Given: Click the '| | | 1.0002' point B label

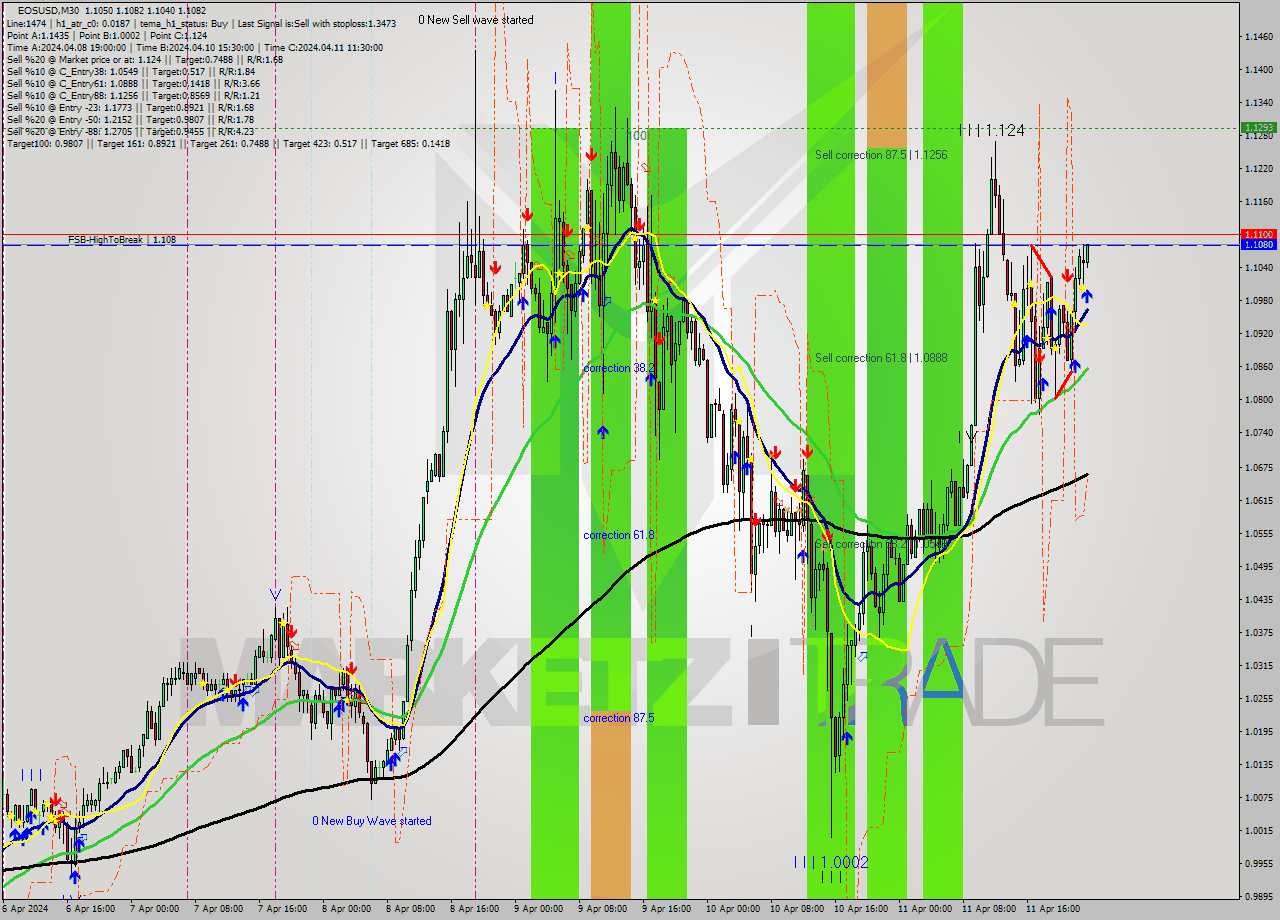Looking at the screenshot, I should pos(832,862).
